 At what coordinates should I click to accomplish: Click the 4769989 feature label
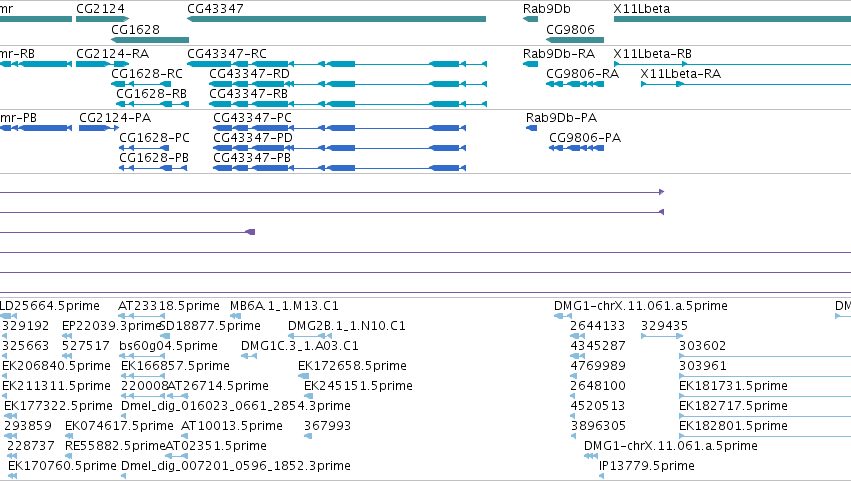598,366
